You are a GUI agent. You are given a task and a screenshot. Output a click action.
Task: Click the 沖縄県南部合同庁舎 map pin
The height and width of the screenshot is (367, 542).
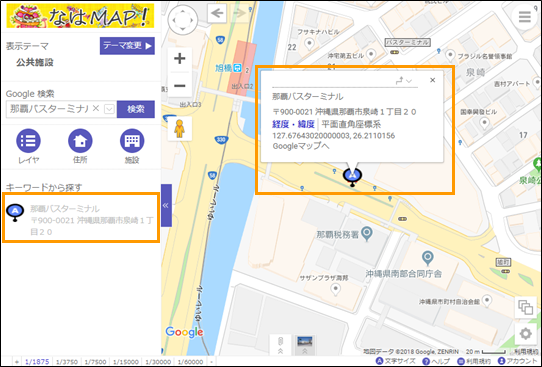point(428,258)
